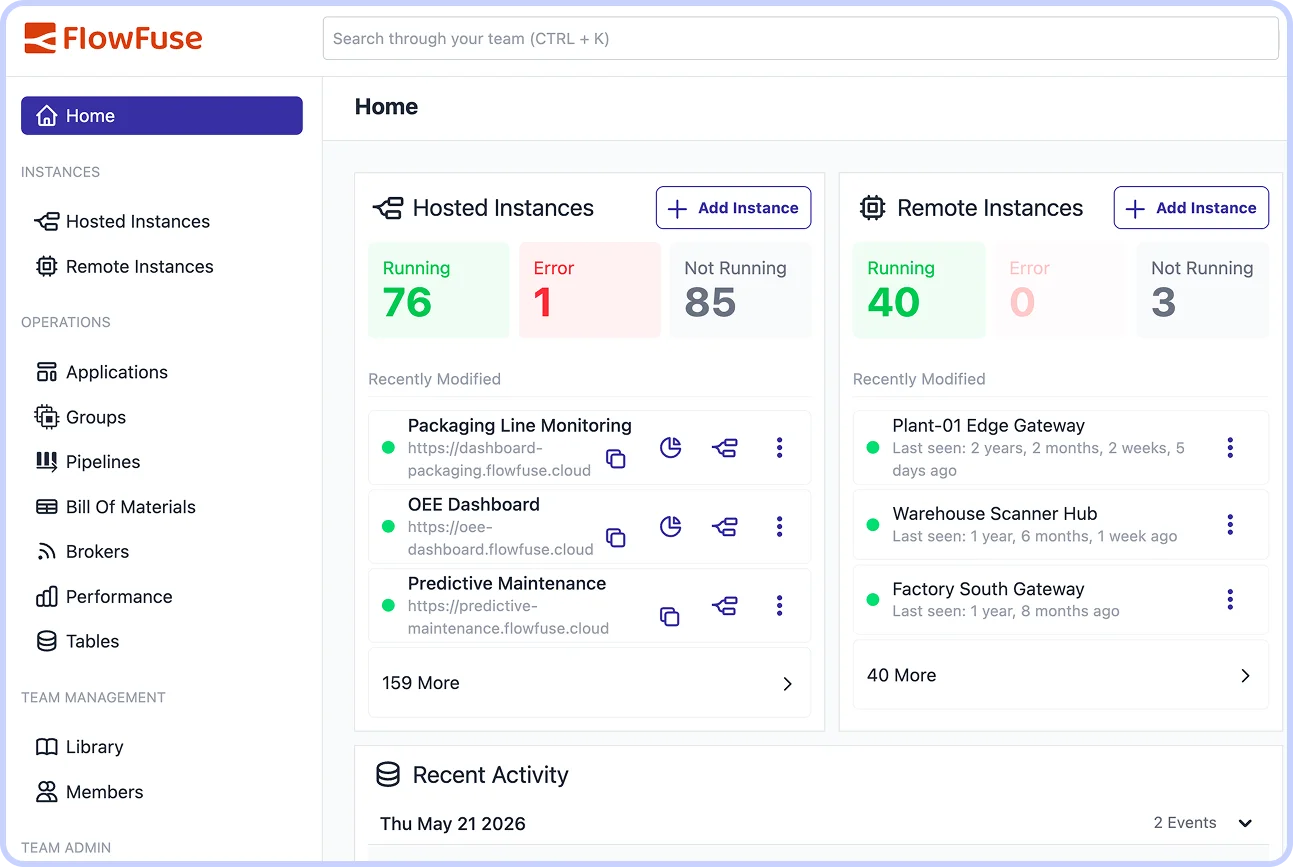Focus the team search field
This screenshot has width=1293, height=867.
pyautogui.click(x=801, y=39)
